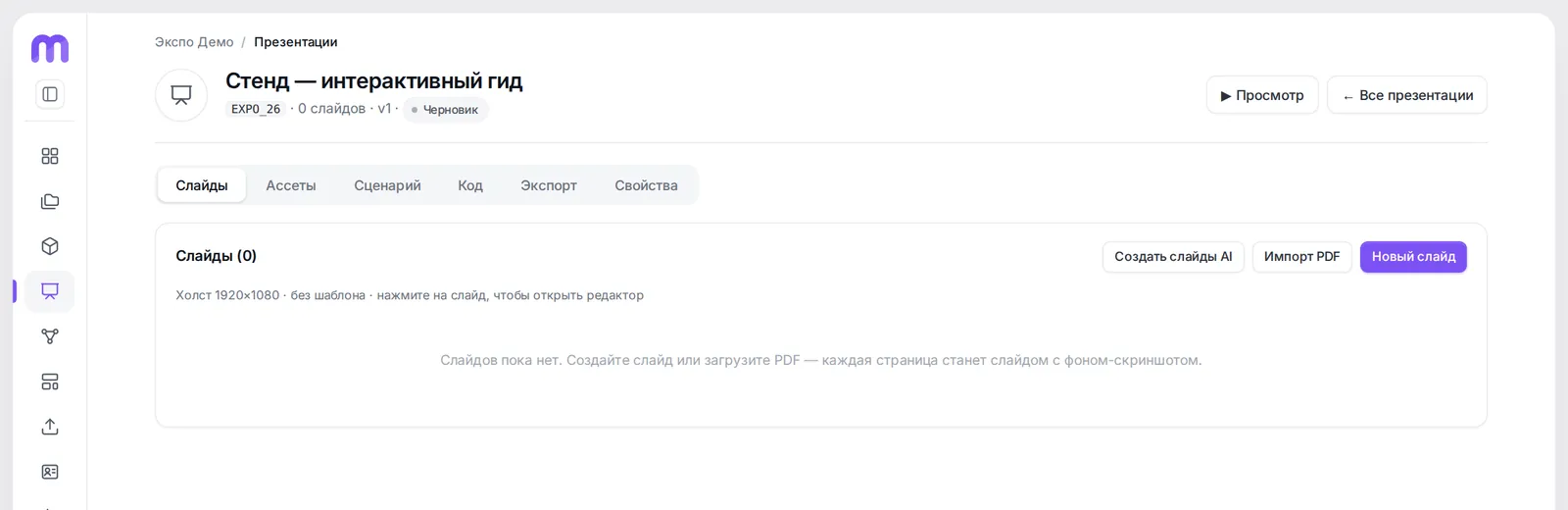Click the Холст 1920×1080 info line

pos(410,295)
